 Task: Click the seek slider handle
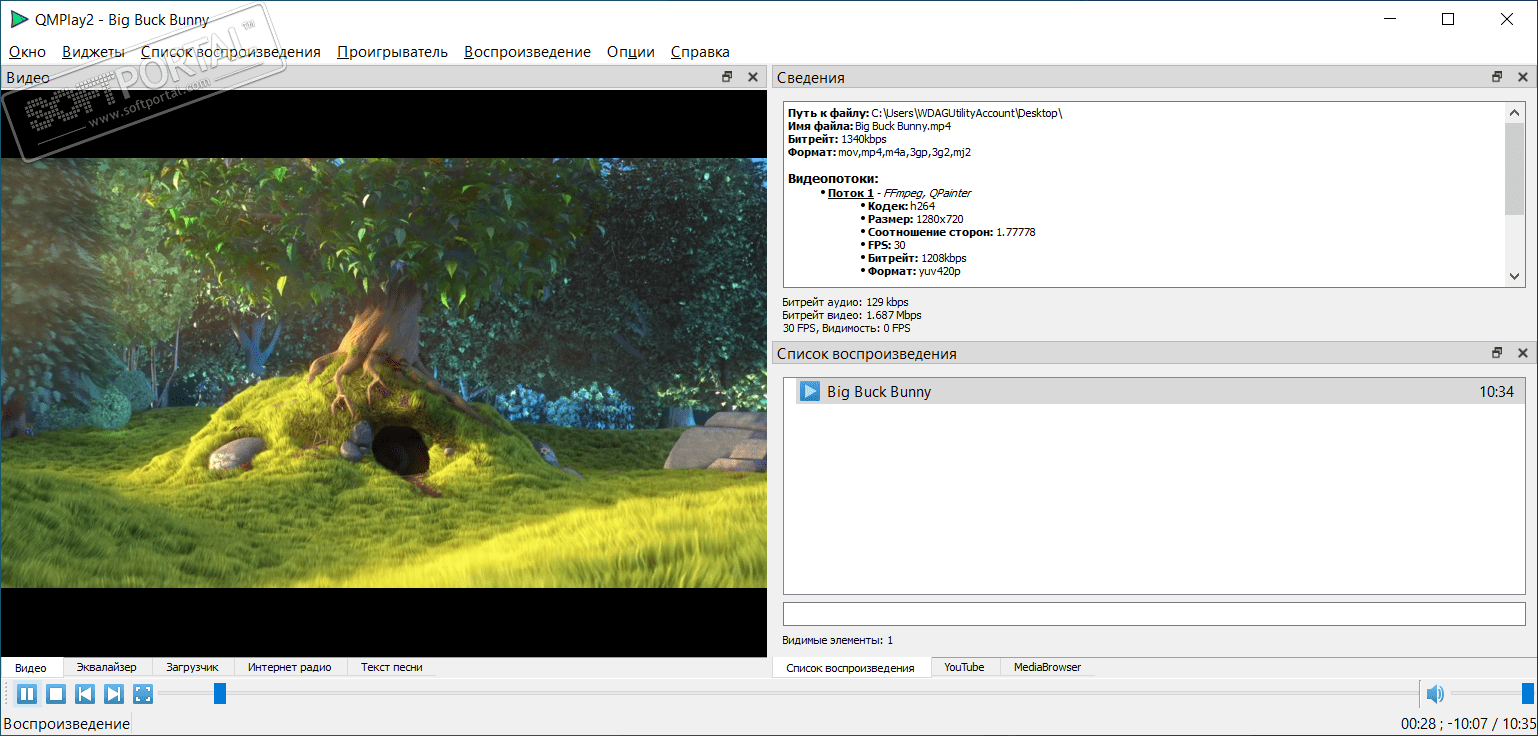pos(220,694)
